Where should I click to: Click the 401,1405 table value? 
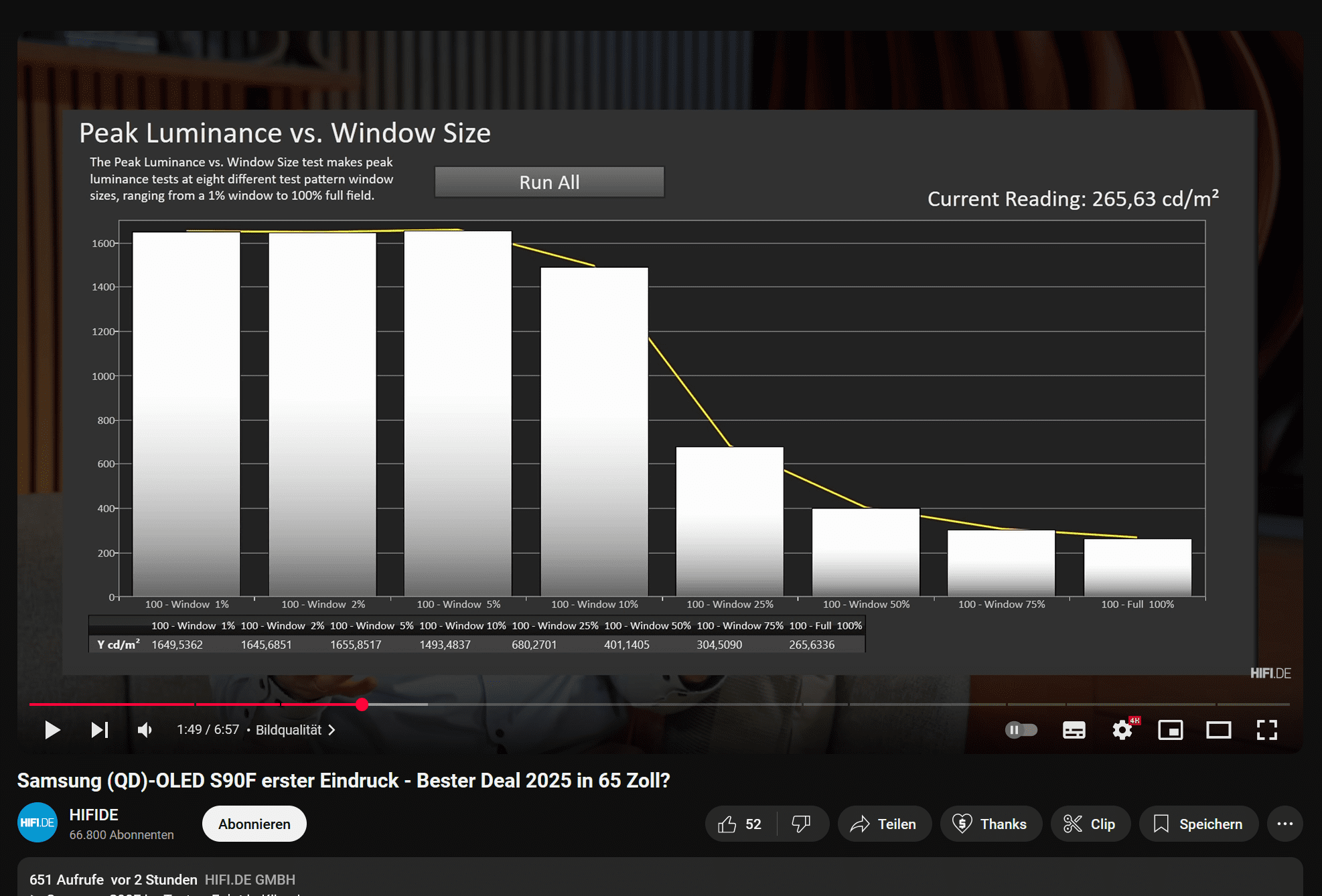(627, 645)
